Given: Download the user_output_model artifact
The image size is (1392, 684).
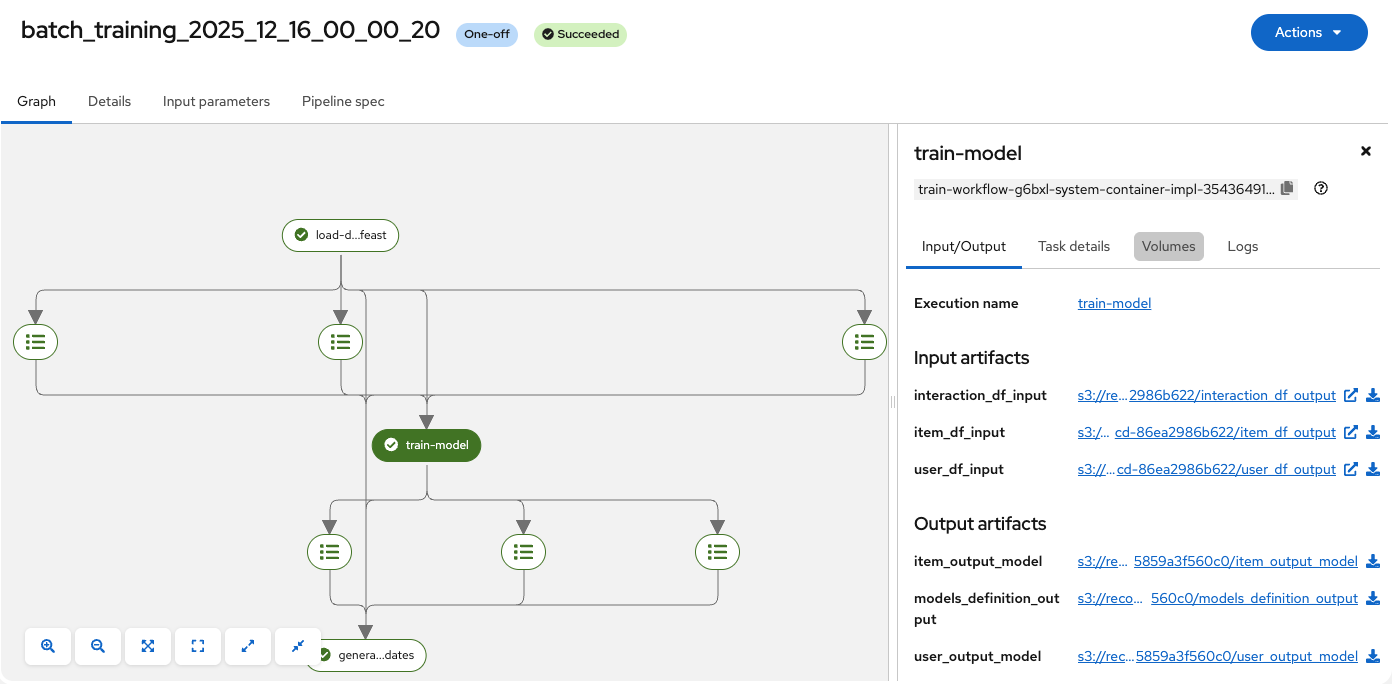Looking at the screenshot, I should [x=1373, y=656].
